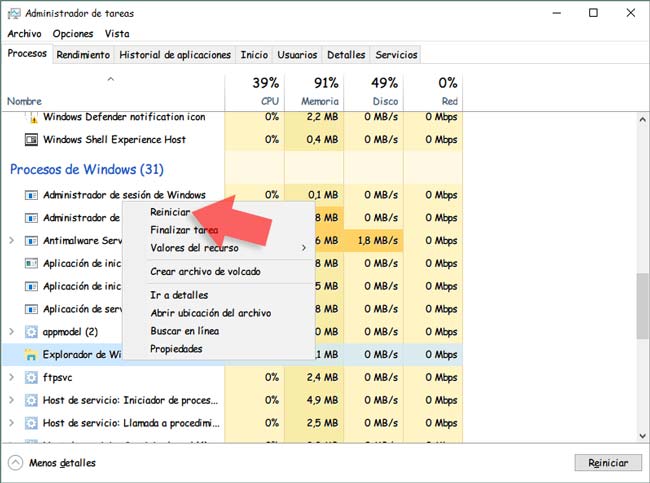The height and width of the screenshot is (483, 650).
Task: Click the Reiniciar button at bottom right
Action: (x=608, y=463)
